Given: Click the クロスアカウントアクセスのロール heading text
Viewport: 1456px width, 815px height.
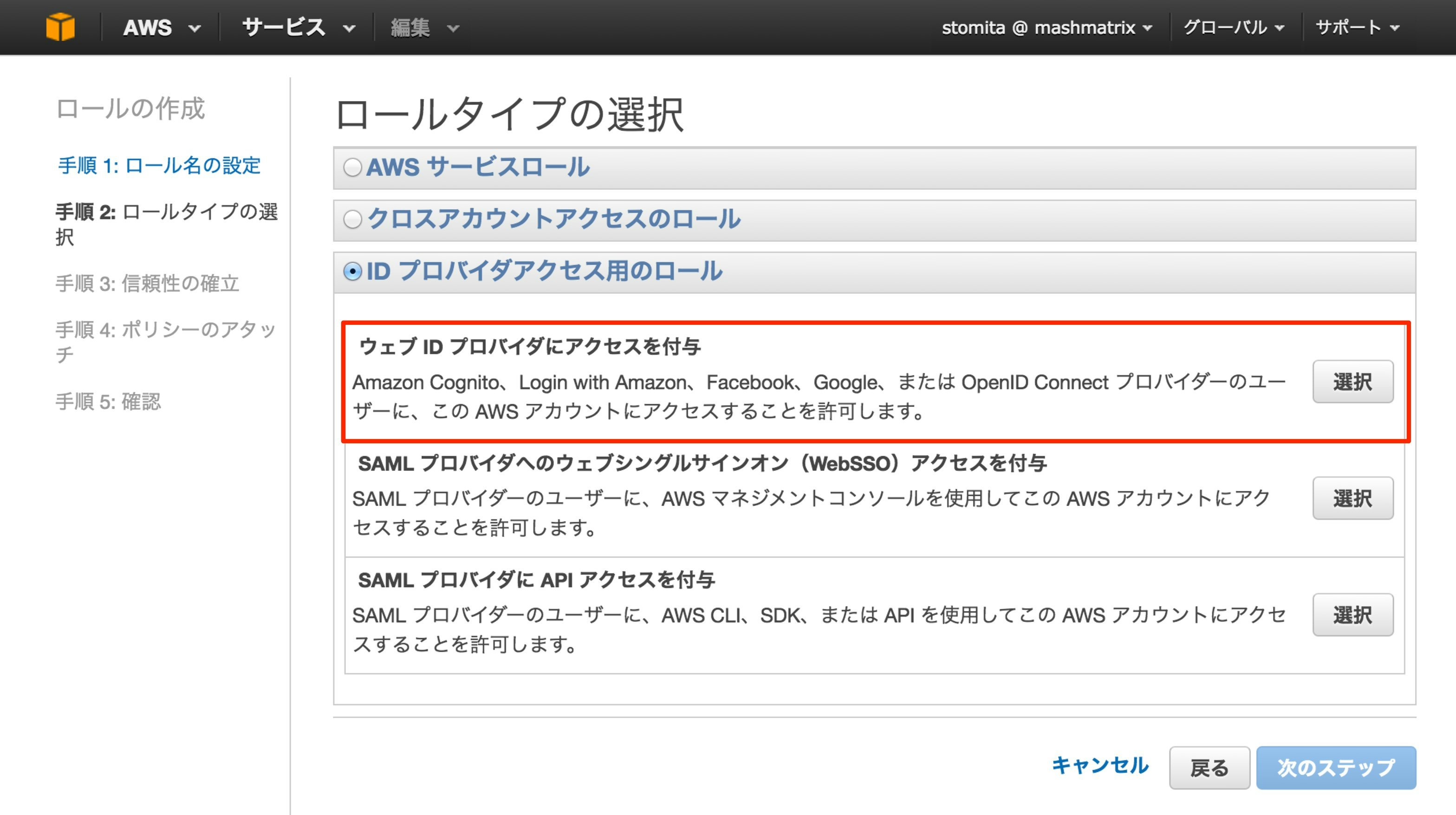Looking at the screenshot, I should point(553,219).
